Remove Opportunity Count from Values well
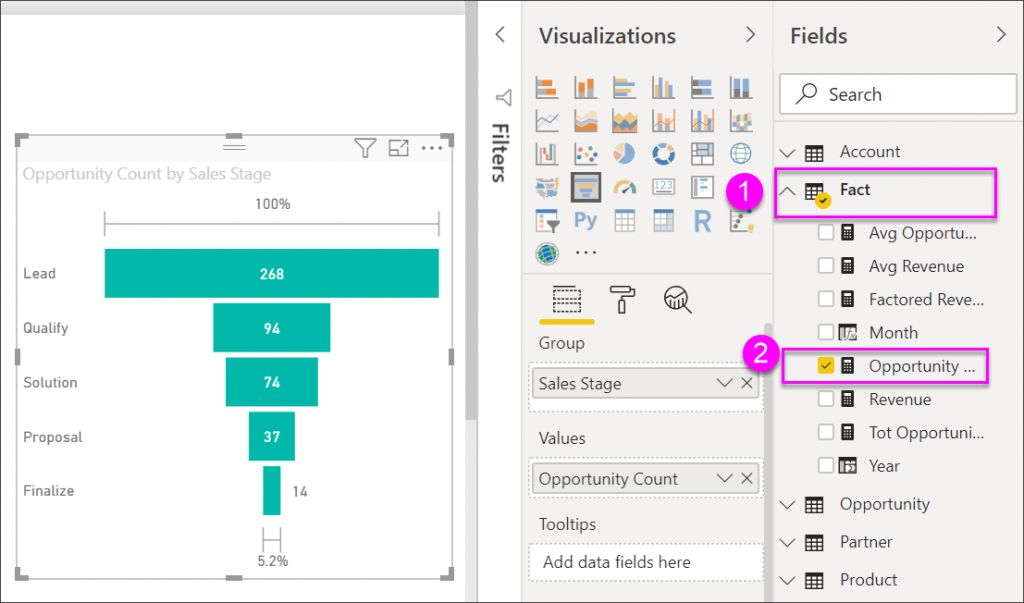 (747, 479)
